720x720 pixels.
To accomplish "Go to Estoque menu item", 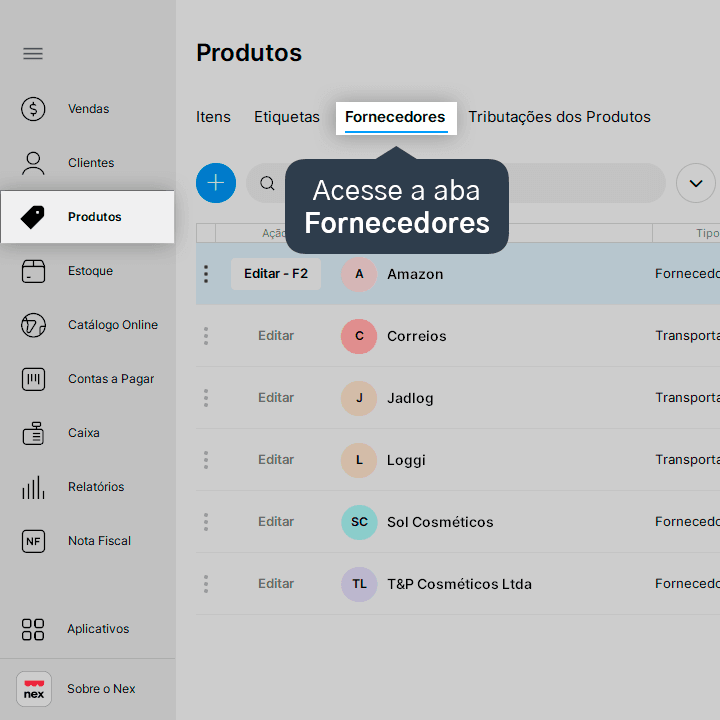I will [x=90, y=271].
